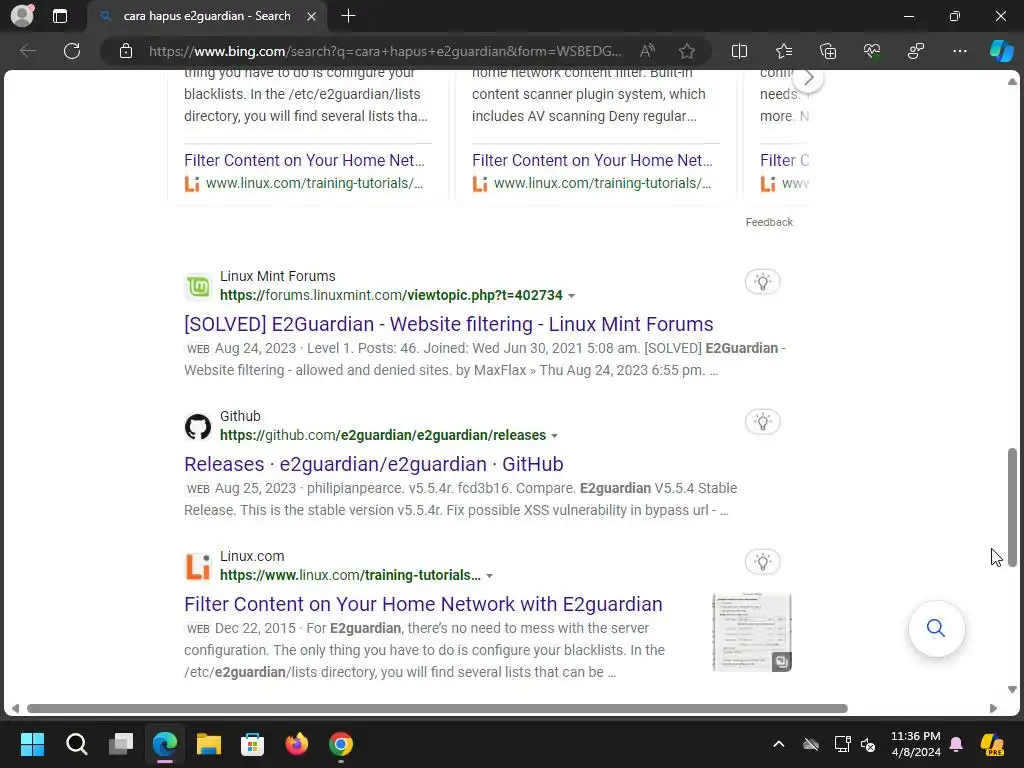
Task: Add this page to favorites star
Action: point(686,51)
